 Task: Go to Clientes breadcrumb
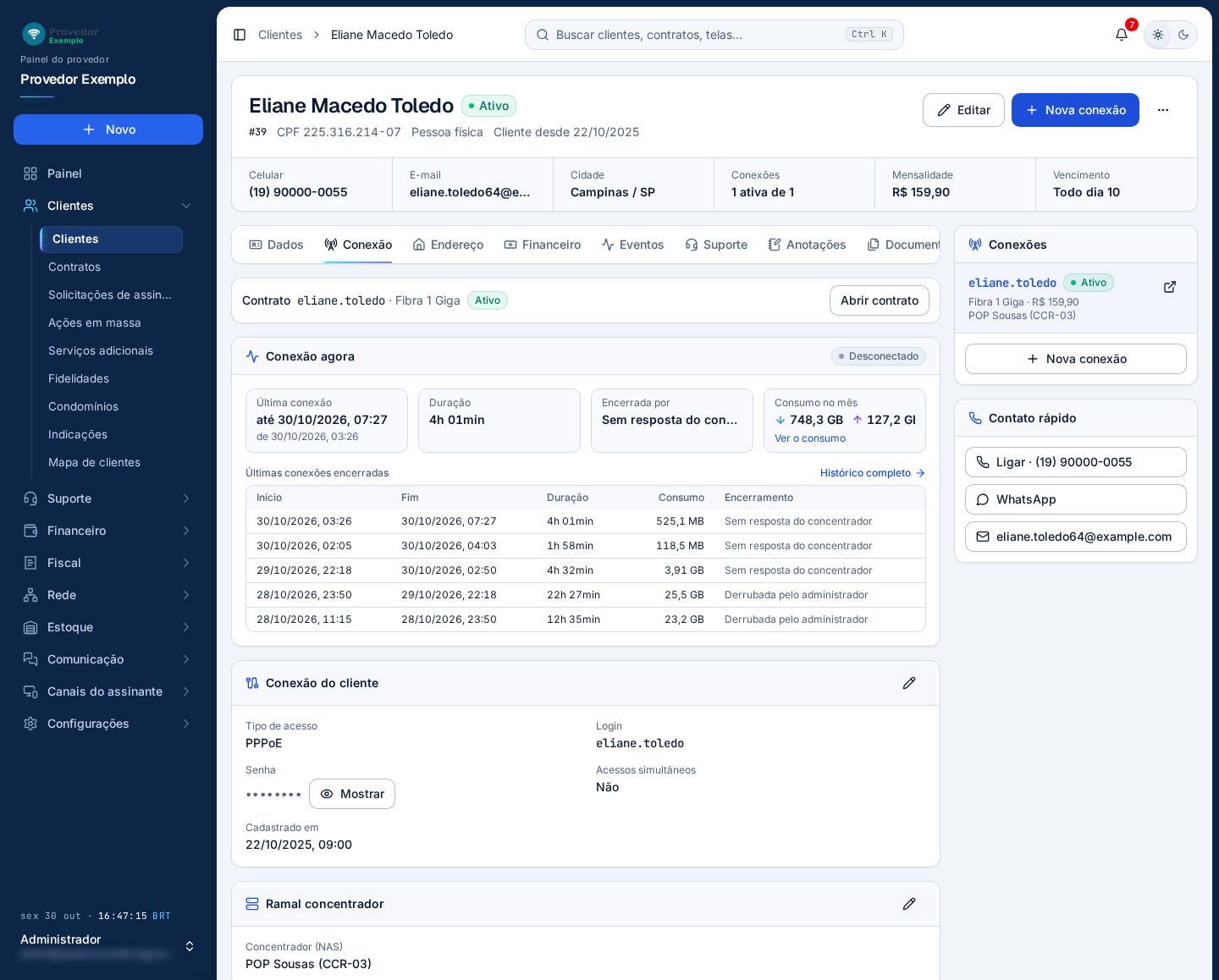[x=280, y=35]
